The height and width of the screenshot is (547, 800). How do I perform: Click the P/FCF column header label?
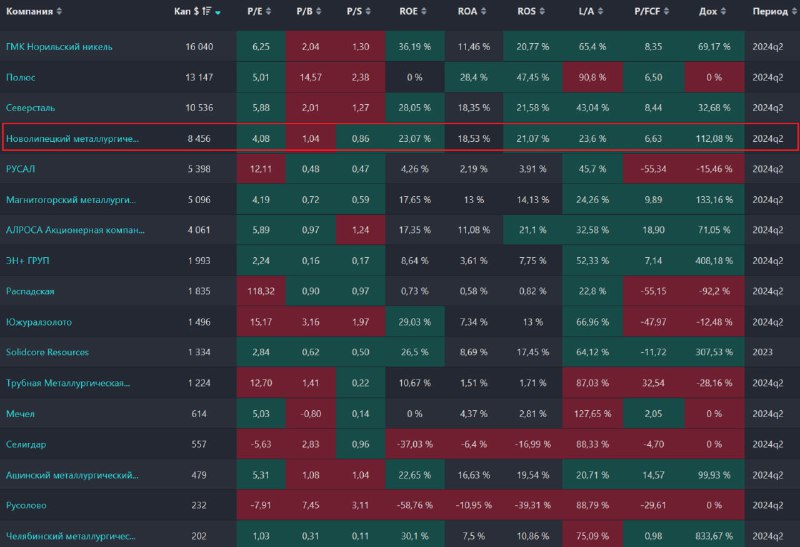[647, 11]
